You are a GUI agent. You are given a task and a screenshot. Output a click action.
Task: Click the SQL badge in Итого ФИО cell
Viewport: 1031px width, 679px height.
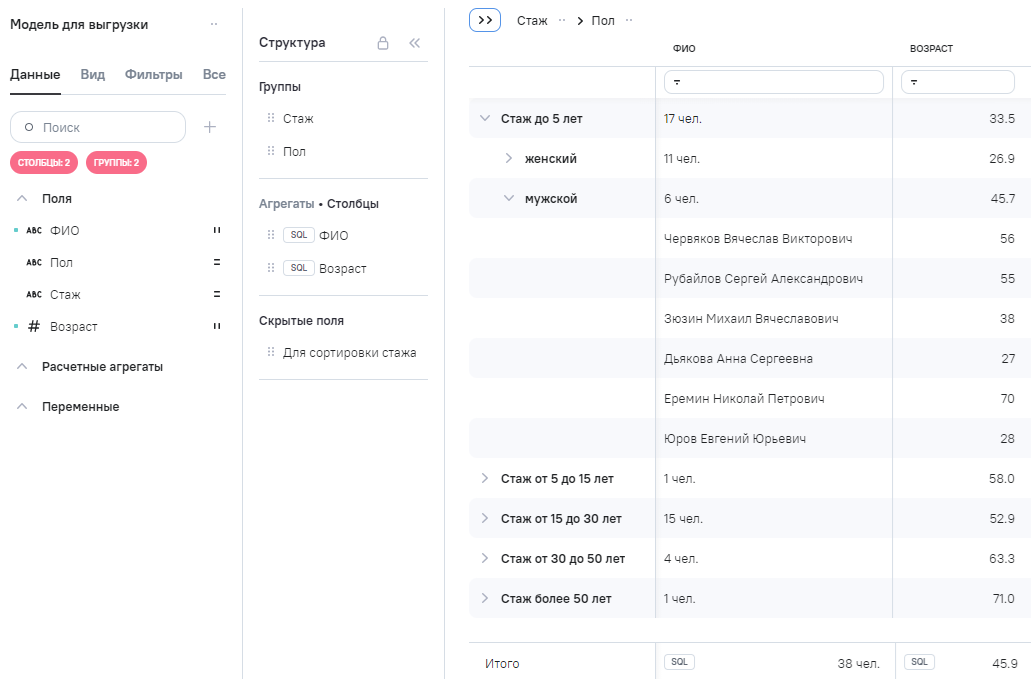coord(679,662)
